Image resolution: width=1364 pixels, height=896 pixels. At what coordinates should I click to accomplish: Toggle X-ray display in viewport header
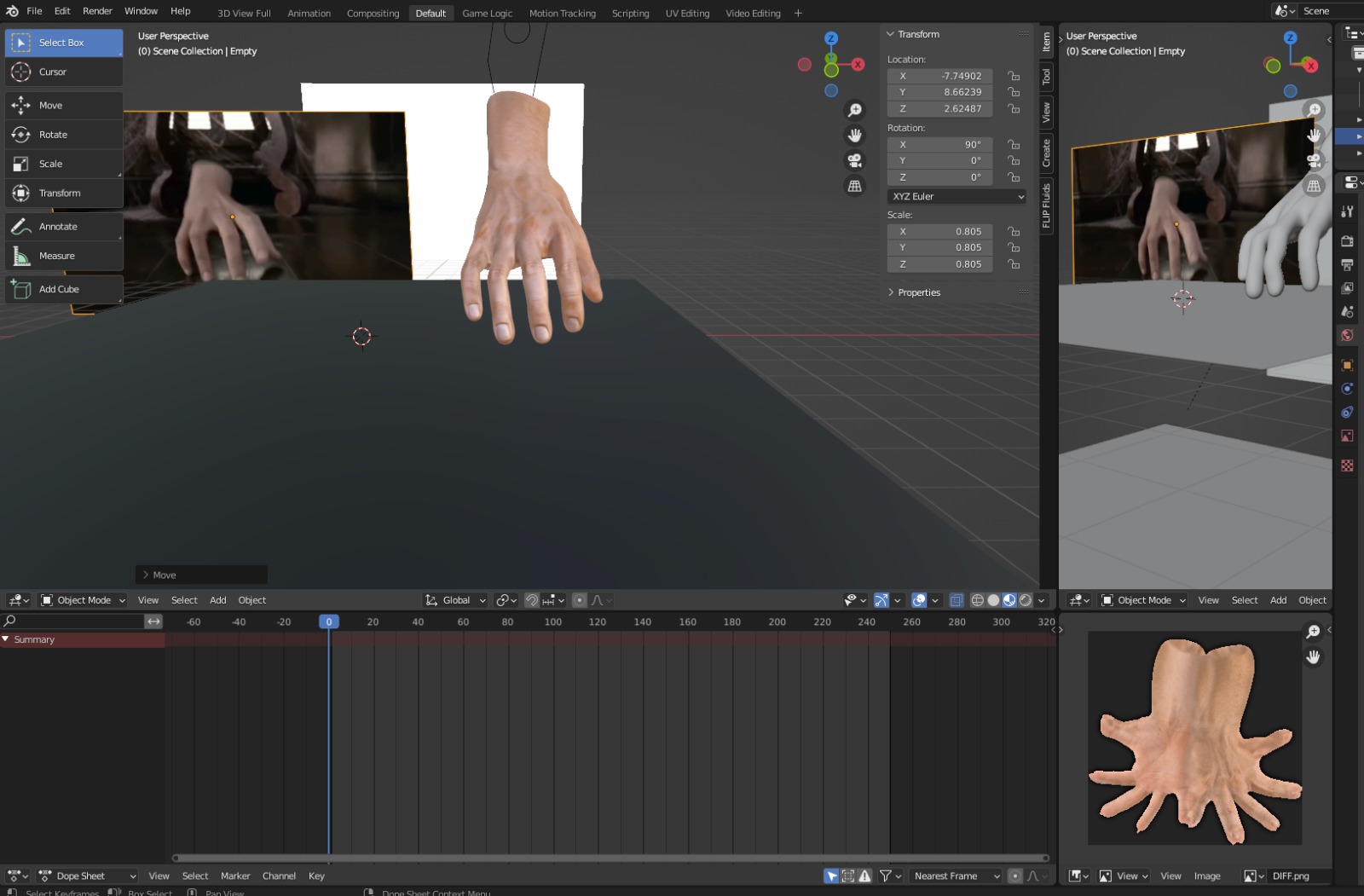point(957,600)
